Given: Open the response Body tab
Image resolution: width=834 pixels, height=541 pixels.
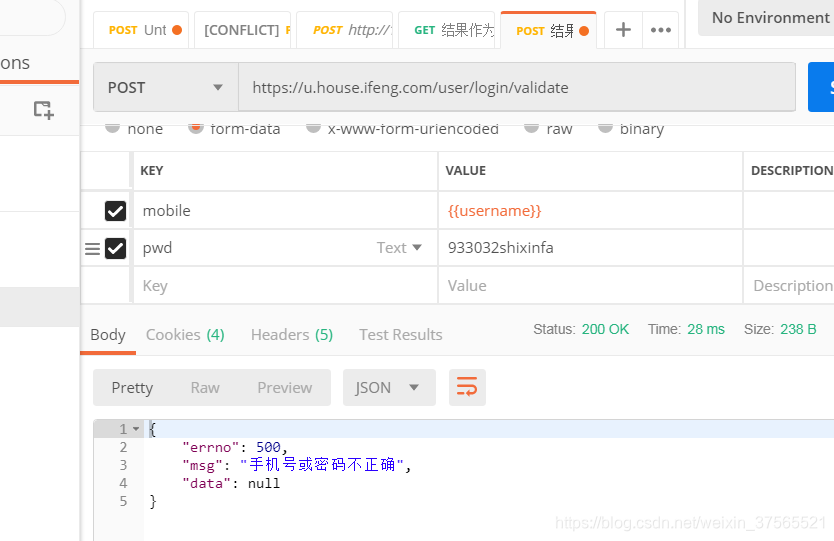Looking at the screenshot, I should point(108,335).
